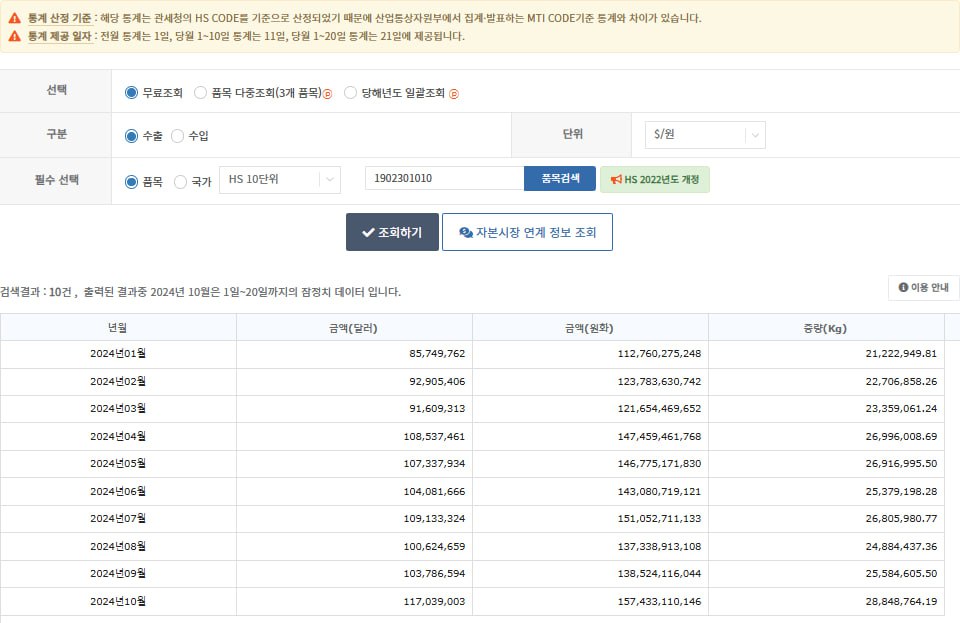Select the 2024년10월 row cell
Screen dimensions: 960x623
(x=118, y=602)
